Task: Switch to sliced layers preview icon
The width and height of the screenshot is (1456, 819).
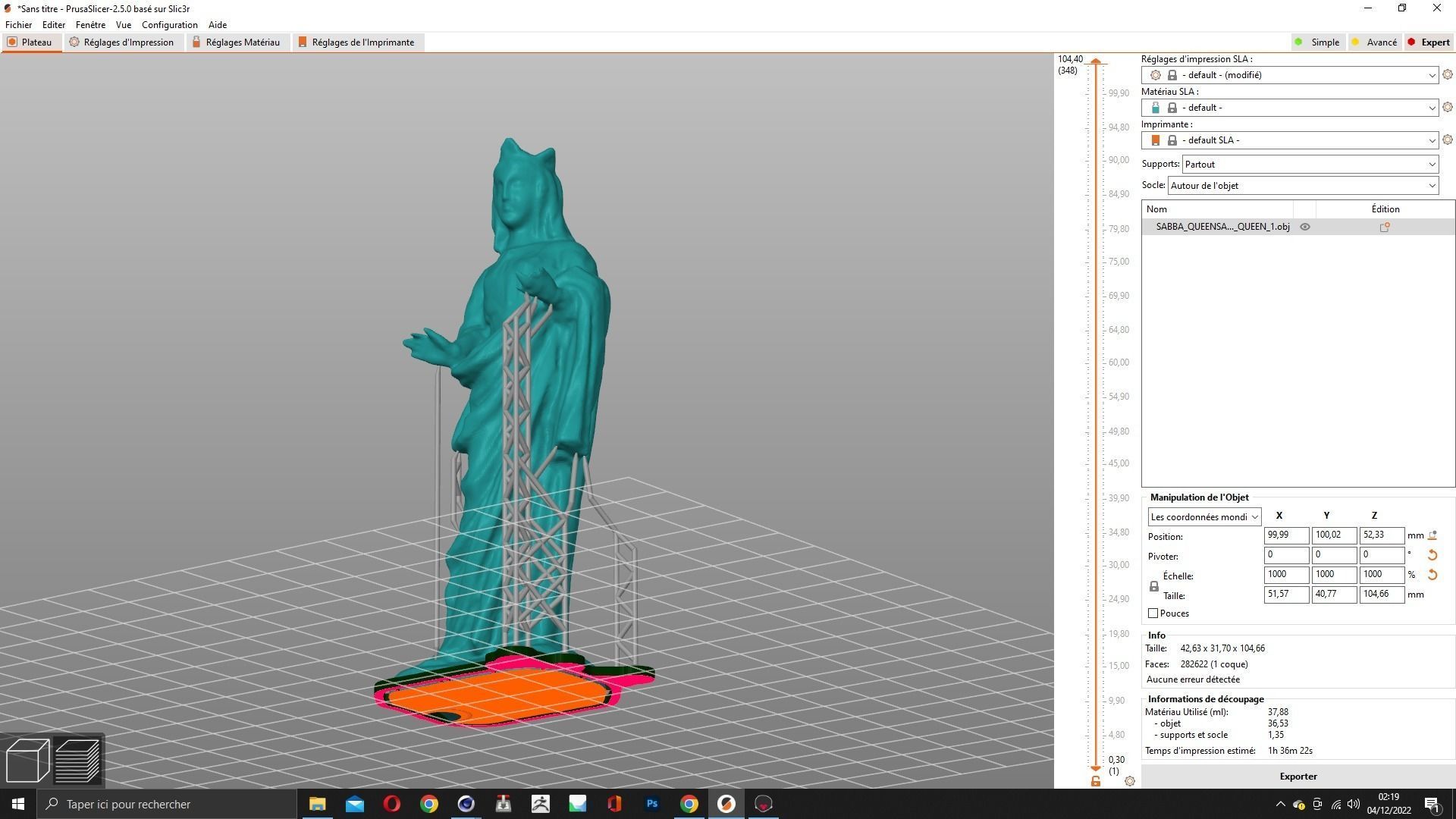Action: click(77, 760)
